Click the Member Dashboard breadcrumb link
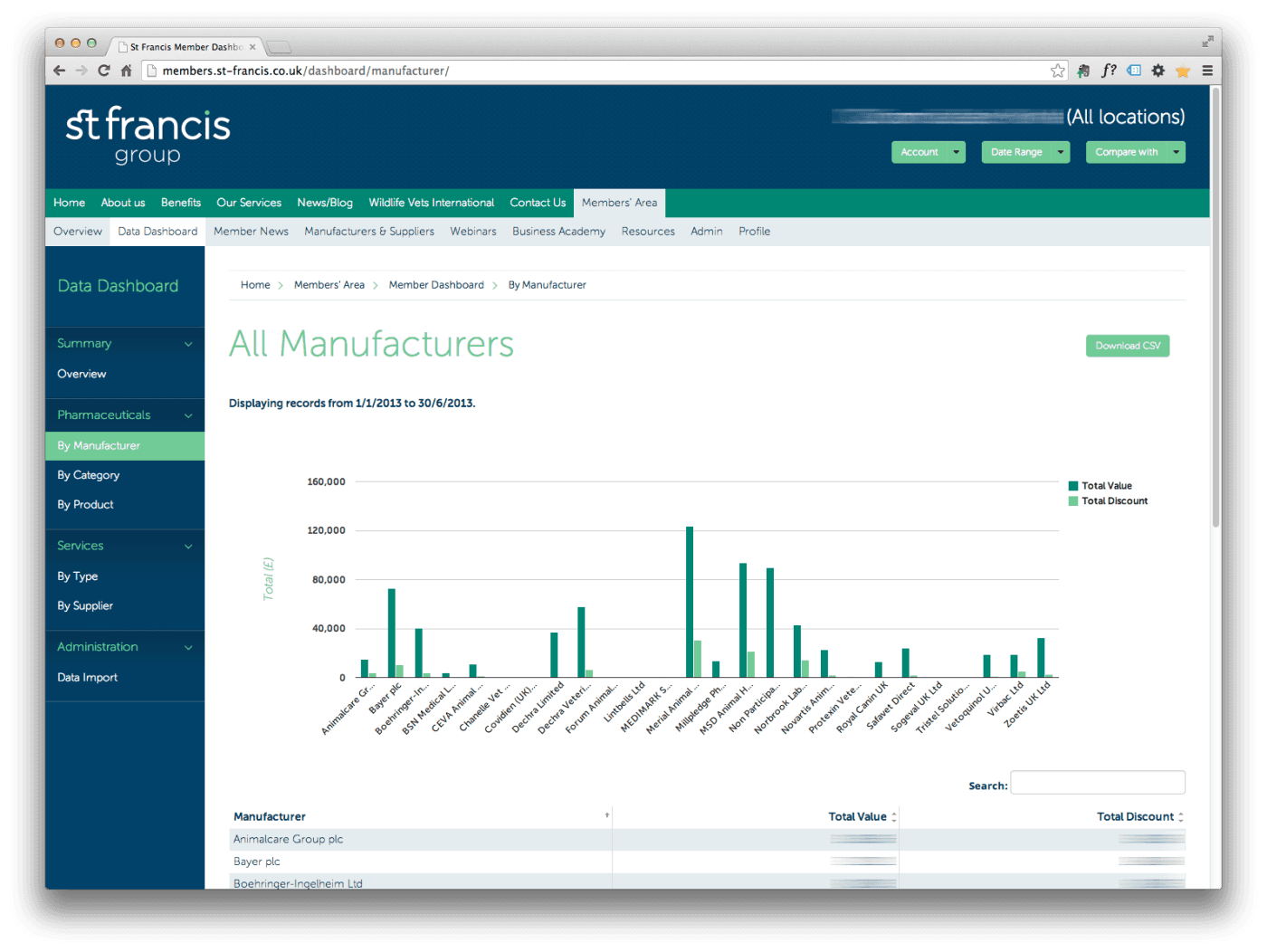Viewport: 1267px width, 952px height. (436, 285)
